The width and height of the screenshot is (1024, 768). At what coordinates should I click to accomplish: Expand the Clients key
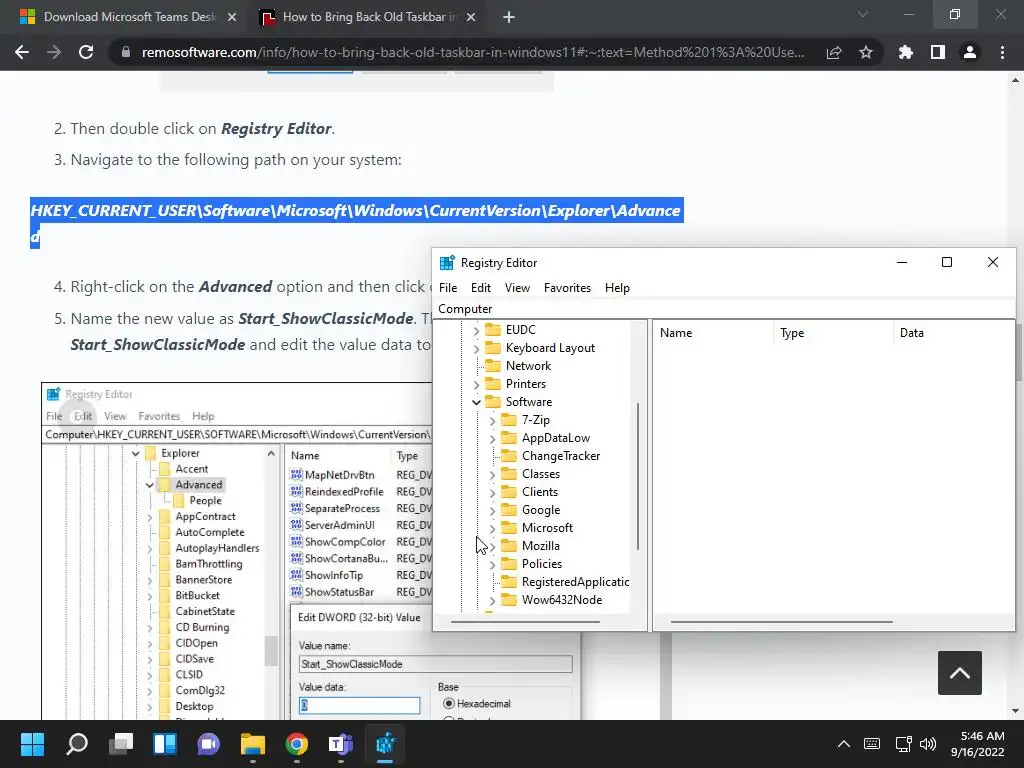coord(492,492)
